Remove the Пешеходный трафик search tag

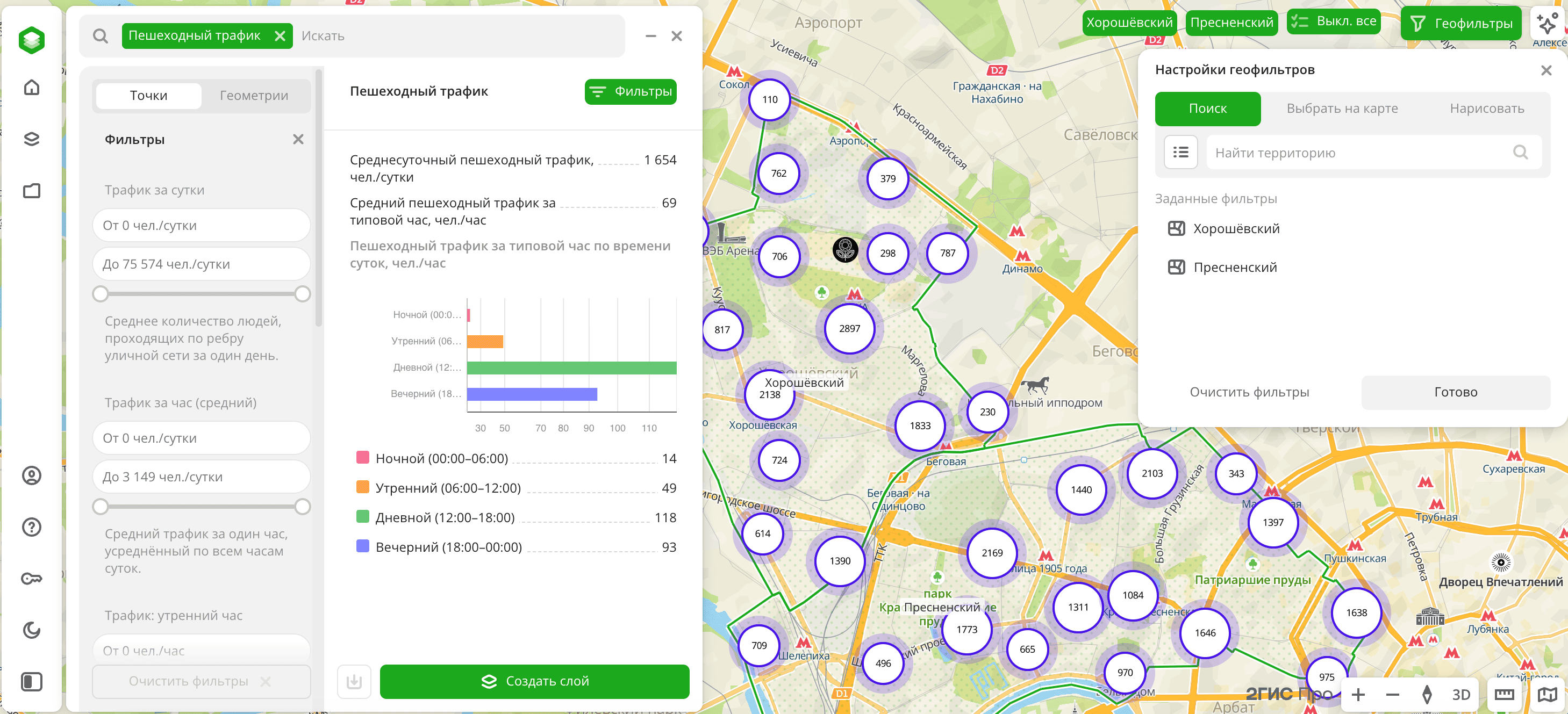(280, 36)
